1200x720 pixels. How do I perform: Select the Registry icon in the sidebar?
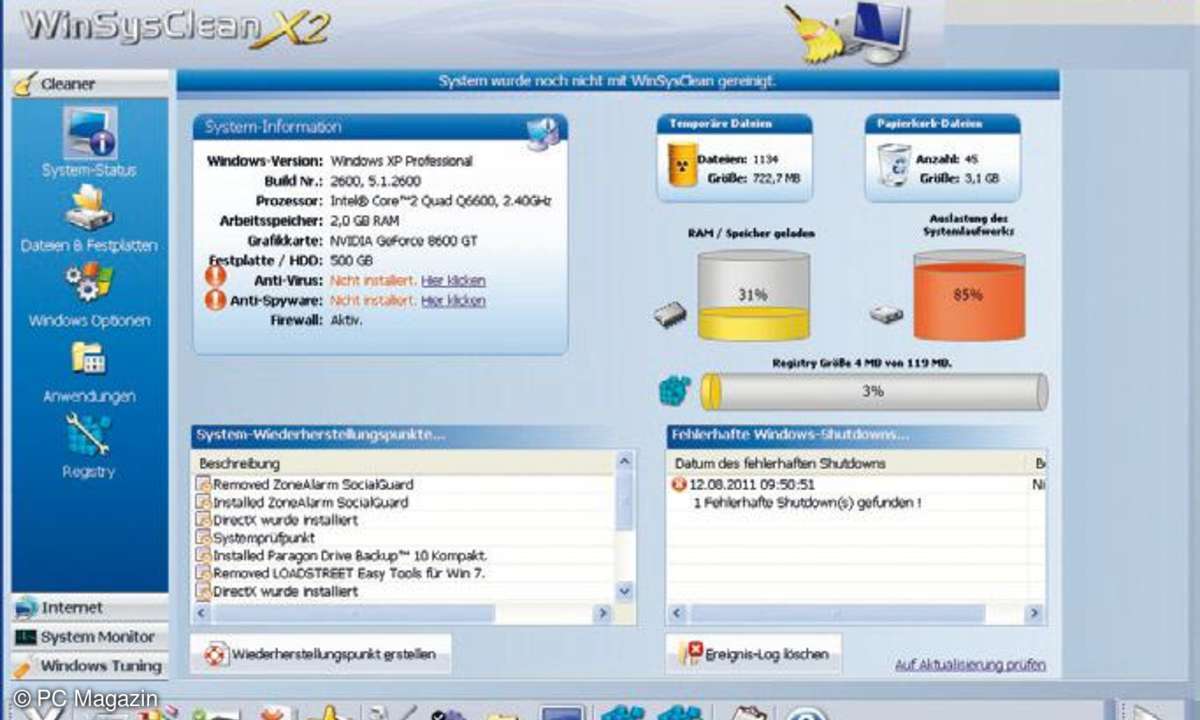(90, 435)
